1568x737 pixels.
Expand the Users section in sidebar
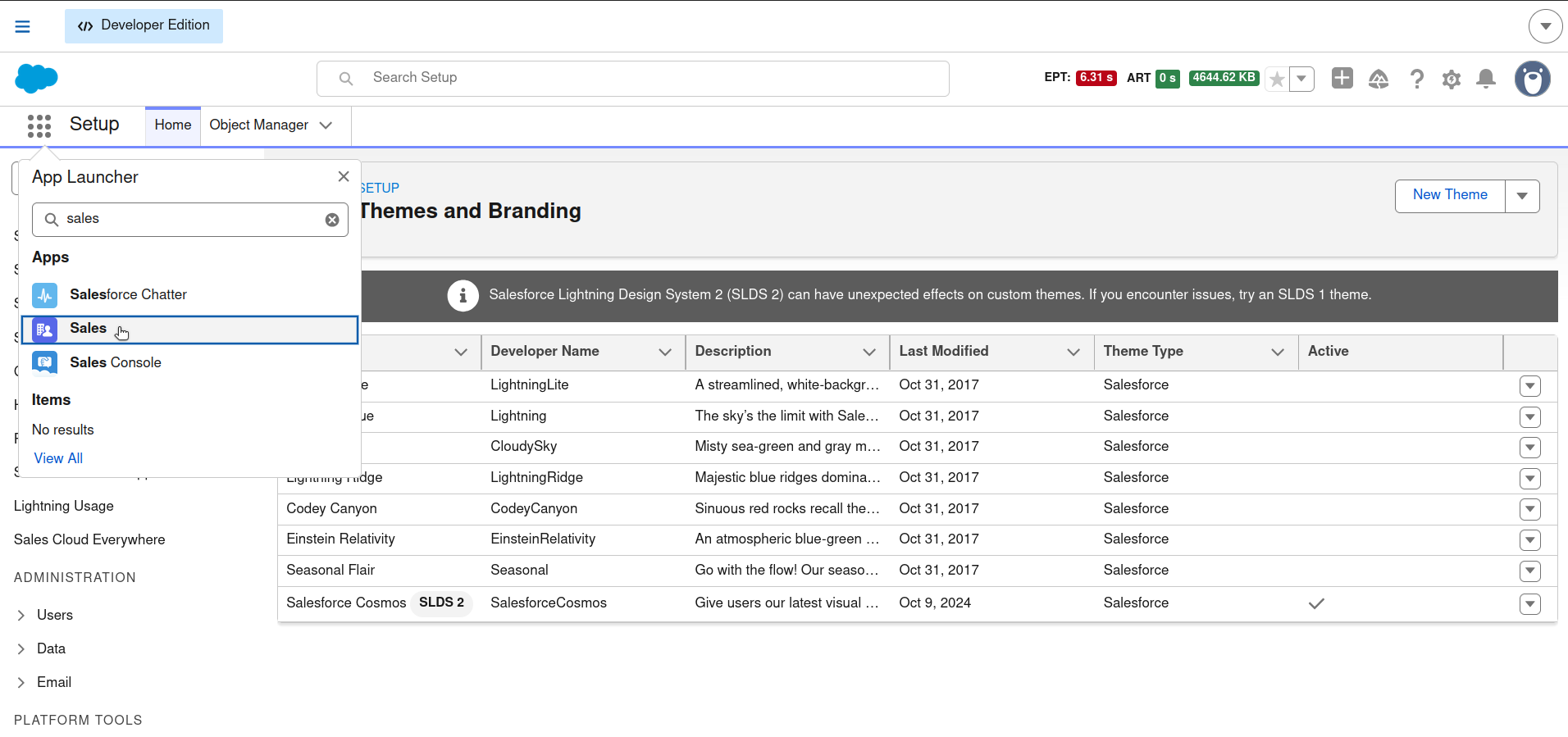click(x=21, y=616)
